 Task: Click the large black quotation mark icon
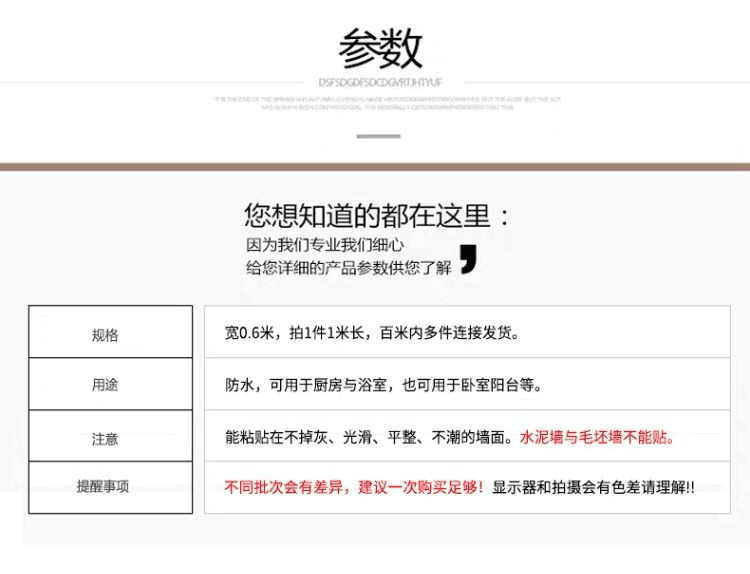pyautogui.click(x=469, y=259)
